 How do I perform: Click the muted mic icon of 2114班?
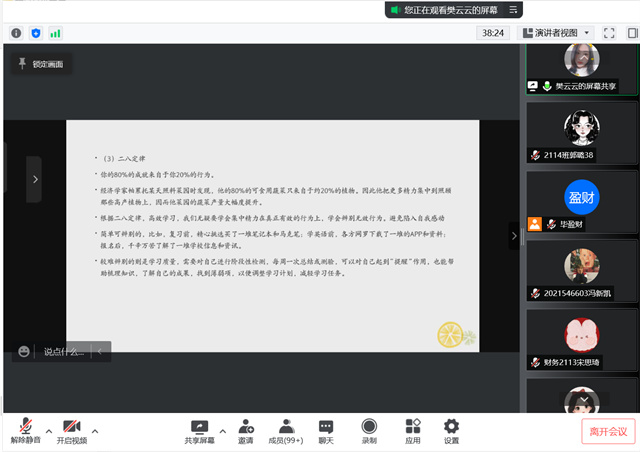tap(535, 155)
